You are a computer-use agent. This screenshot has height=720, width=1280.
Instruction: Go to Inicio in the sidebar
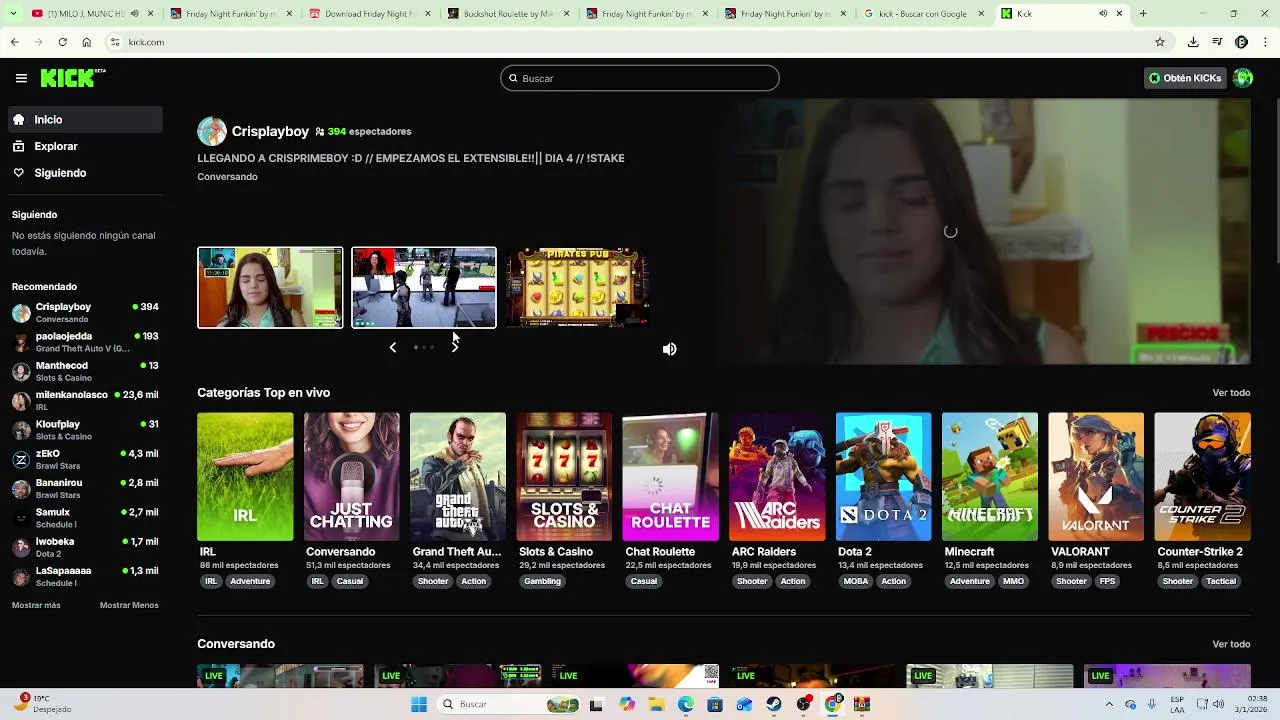tap(85, 119)
